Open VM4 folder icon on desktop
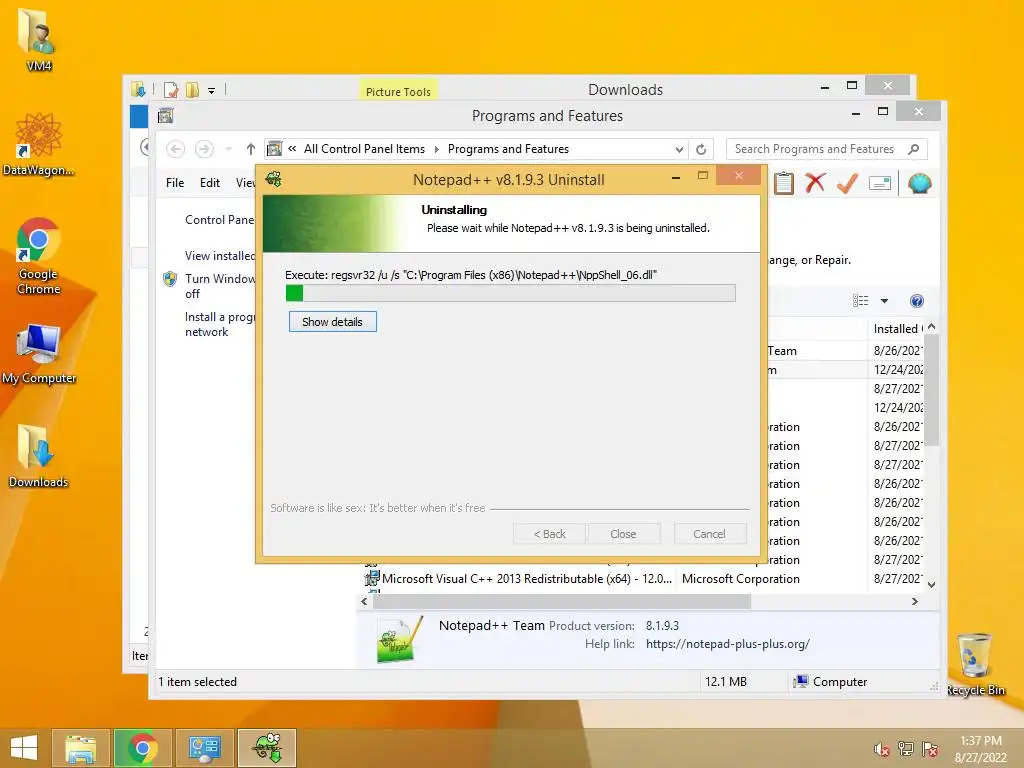The image size is (1024, 768). coord(38,38)
